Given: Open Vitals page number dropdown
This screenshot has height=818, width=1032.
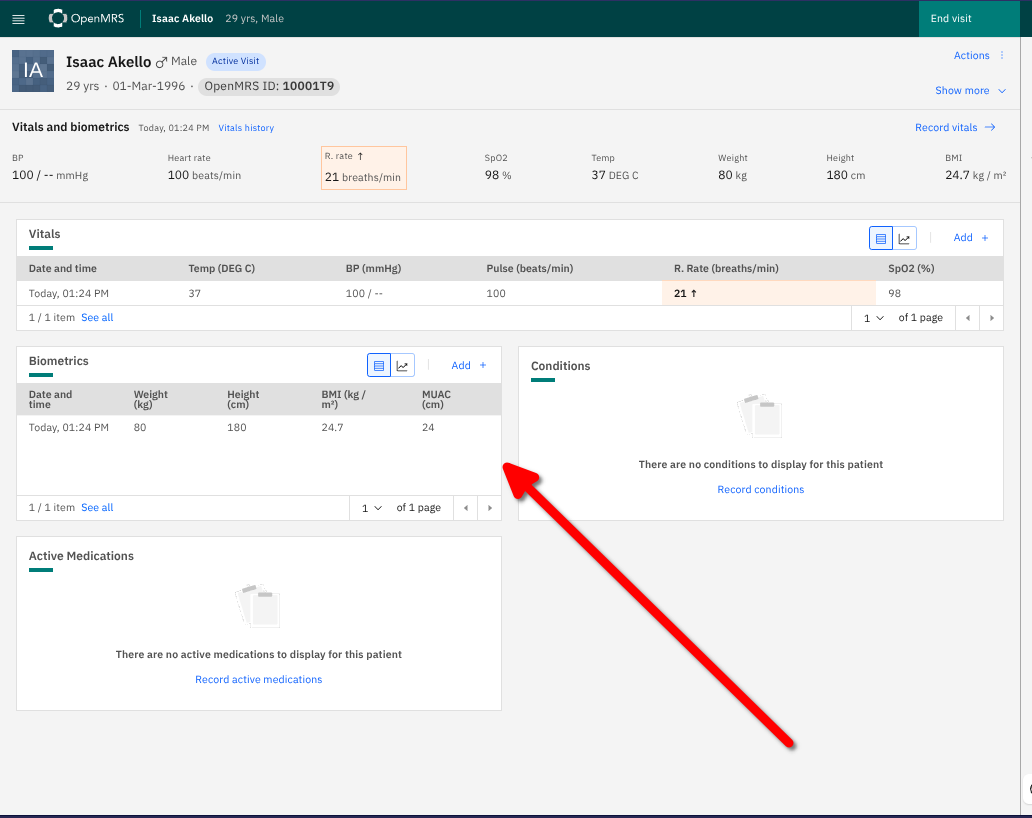Looking at the screenshot, I should coord(873,318).
